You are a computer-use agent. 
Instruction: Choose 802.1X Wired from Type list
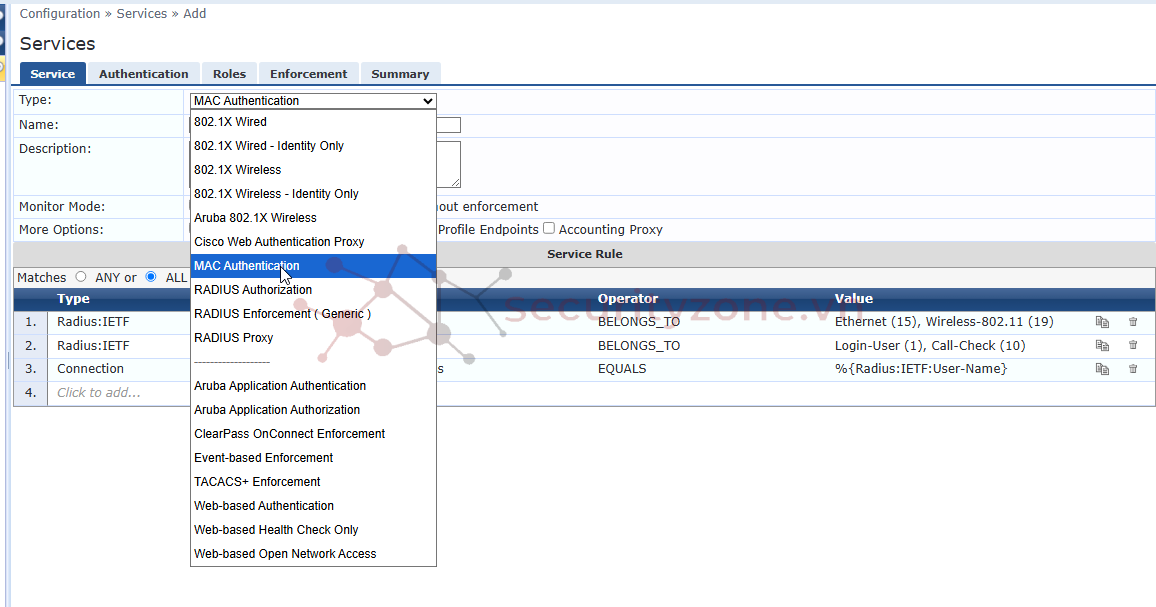click(x=230, y=122)
